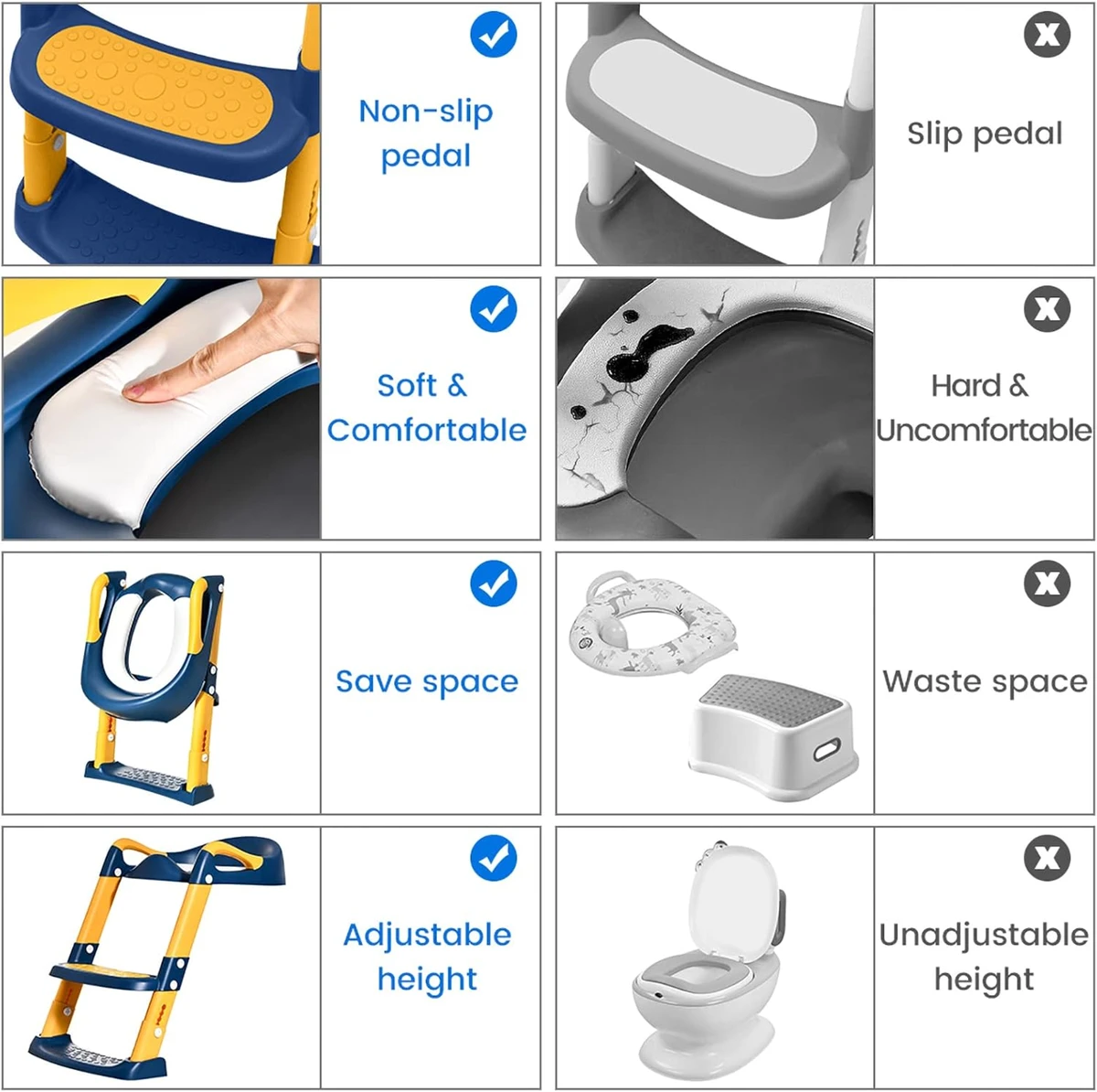Select the Soft & Comfortable text label
Image resolution: width=1097 pixels, height=1092 pixels.
[x=426, y=407]
